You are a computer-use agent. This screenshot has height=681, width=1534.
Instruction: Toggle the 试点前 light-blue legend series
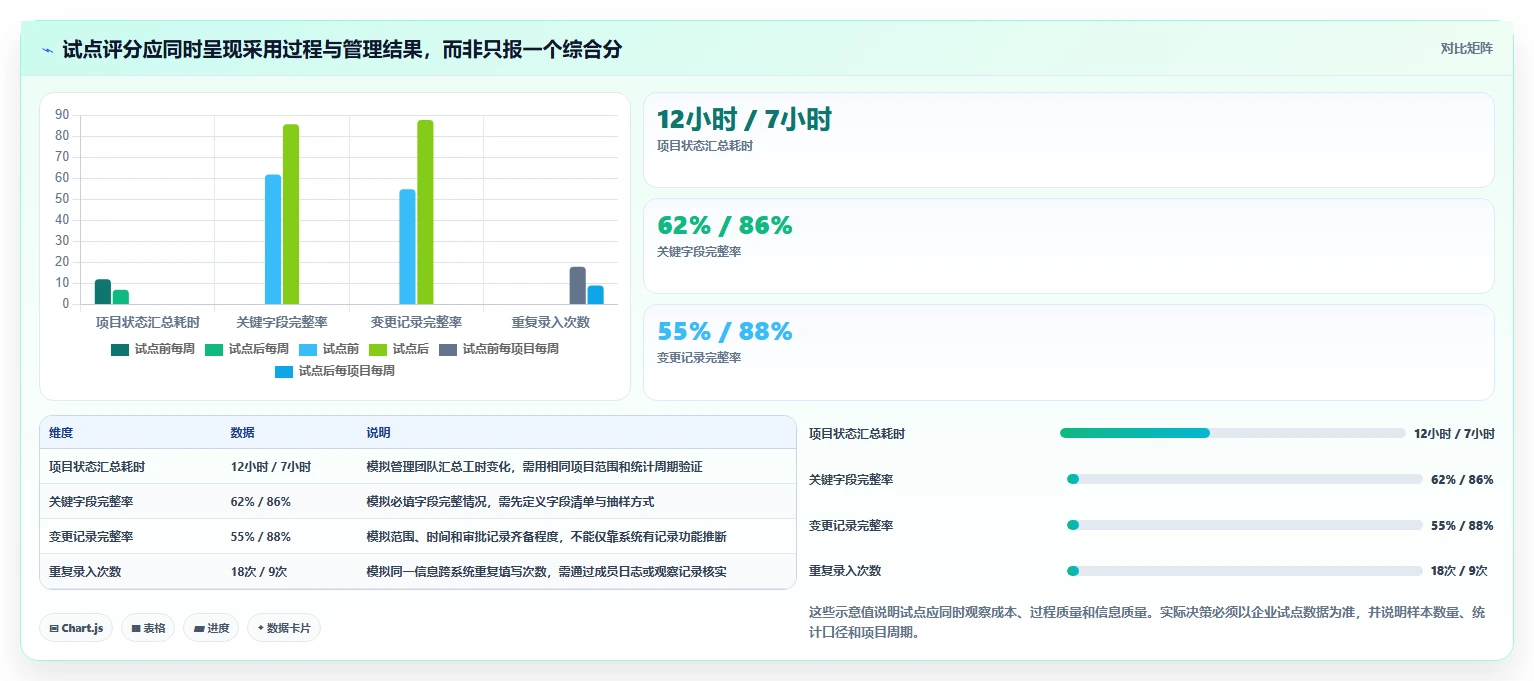tap(329, 349)
